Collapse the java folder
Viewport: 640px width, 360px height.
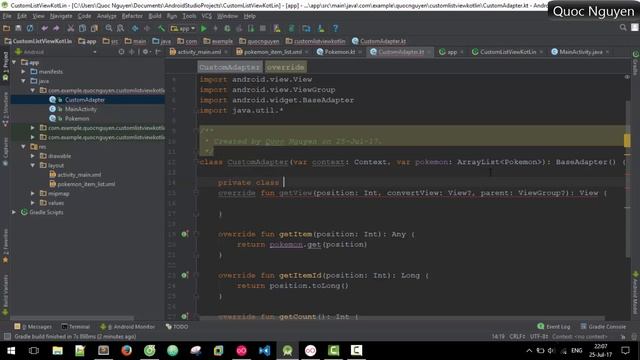click(24, 81)
